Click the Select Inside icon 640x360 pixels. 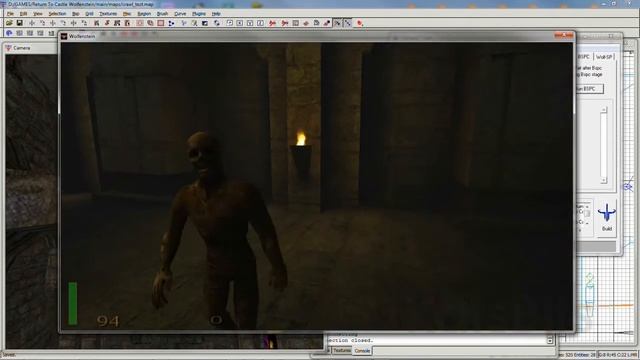coord(127,23)
